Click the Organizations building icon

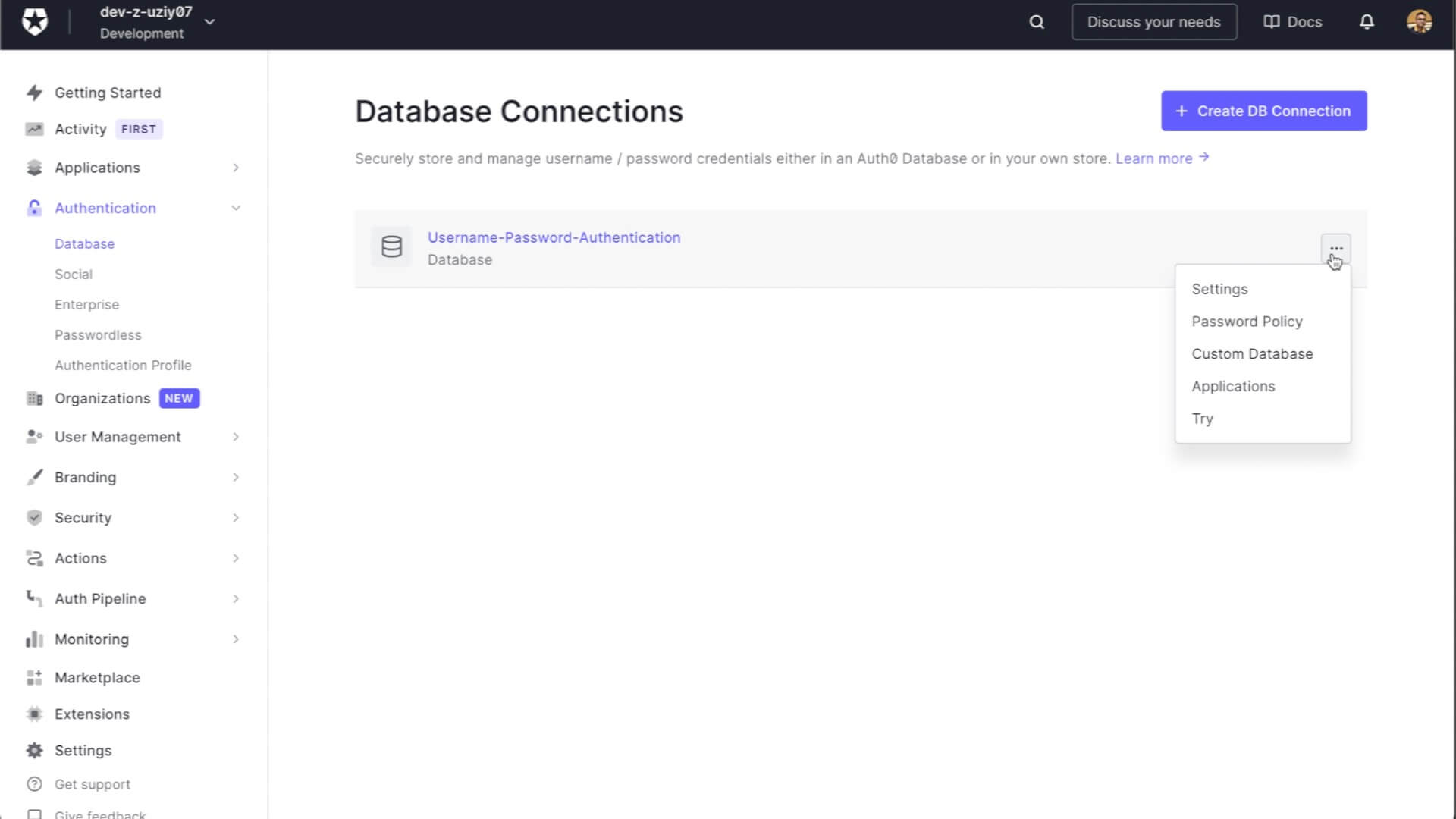click(x=35, y=398)
